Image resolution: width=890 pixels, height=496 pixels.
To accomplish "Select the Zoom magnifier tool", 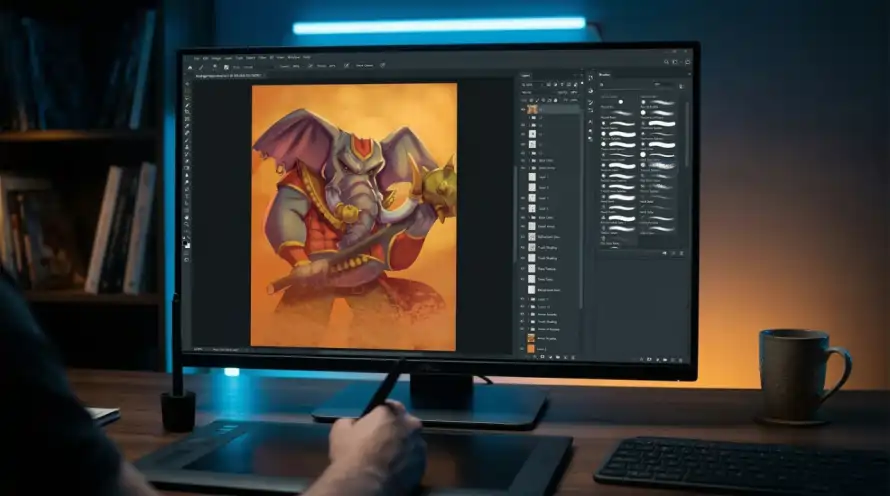I will pos(187,224).
